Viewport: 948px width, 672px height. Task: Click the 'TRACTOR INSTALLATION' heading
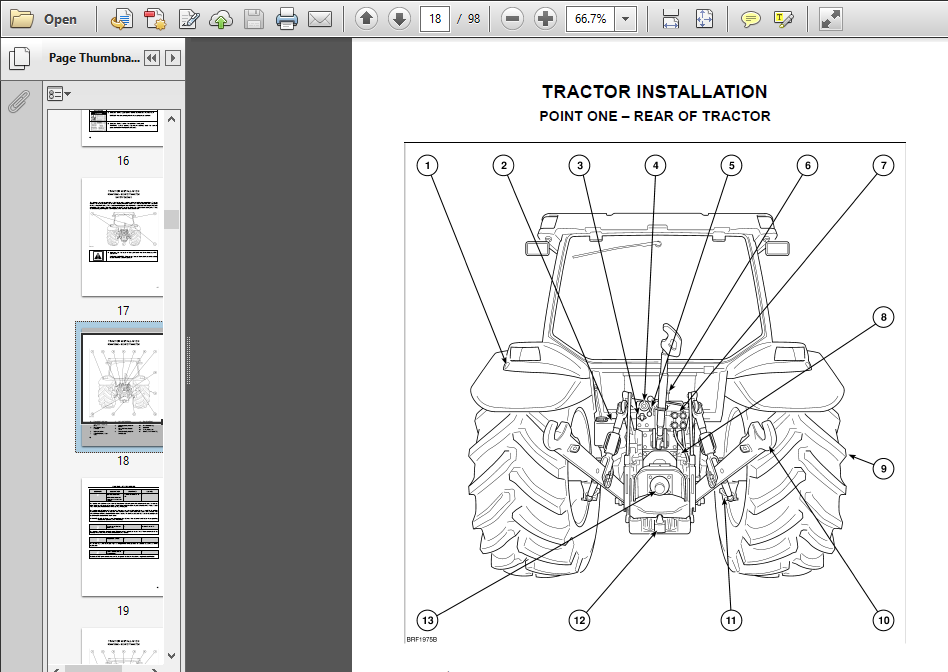click(655, 92)
